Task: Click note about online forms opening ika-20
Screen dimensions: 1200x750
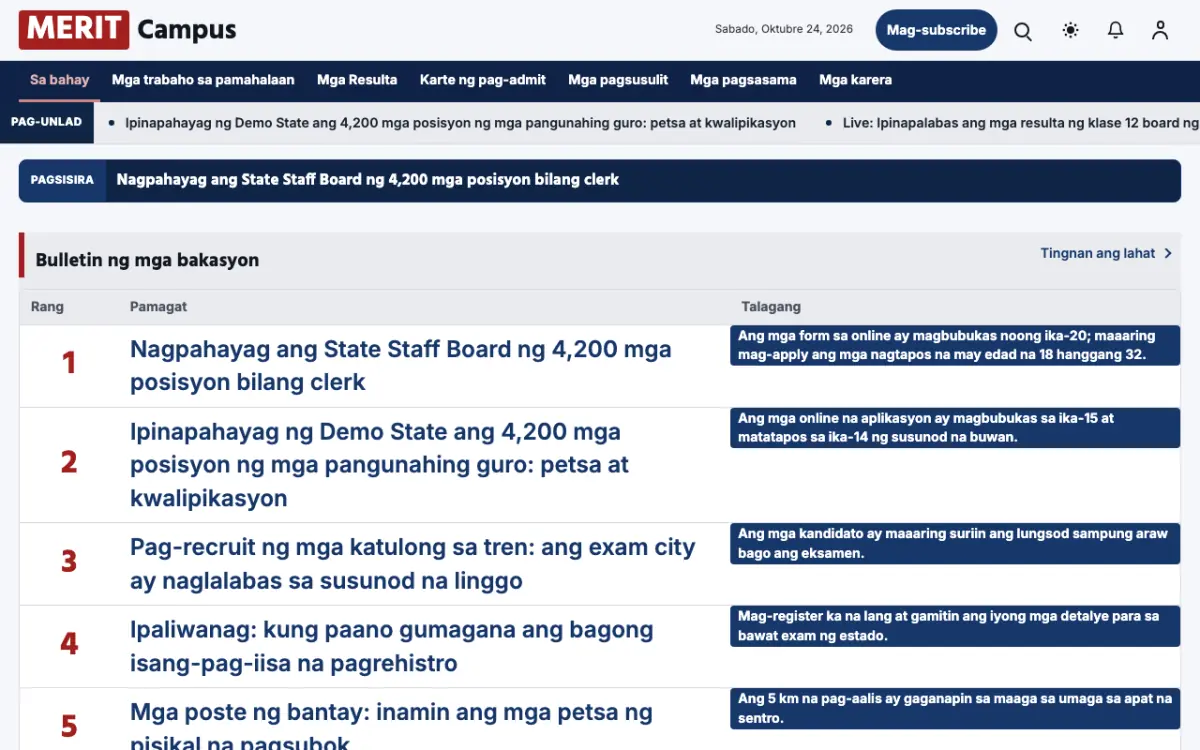Action: (955, 345)
